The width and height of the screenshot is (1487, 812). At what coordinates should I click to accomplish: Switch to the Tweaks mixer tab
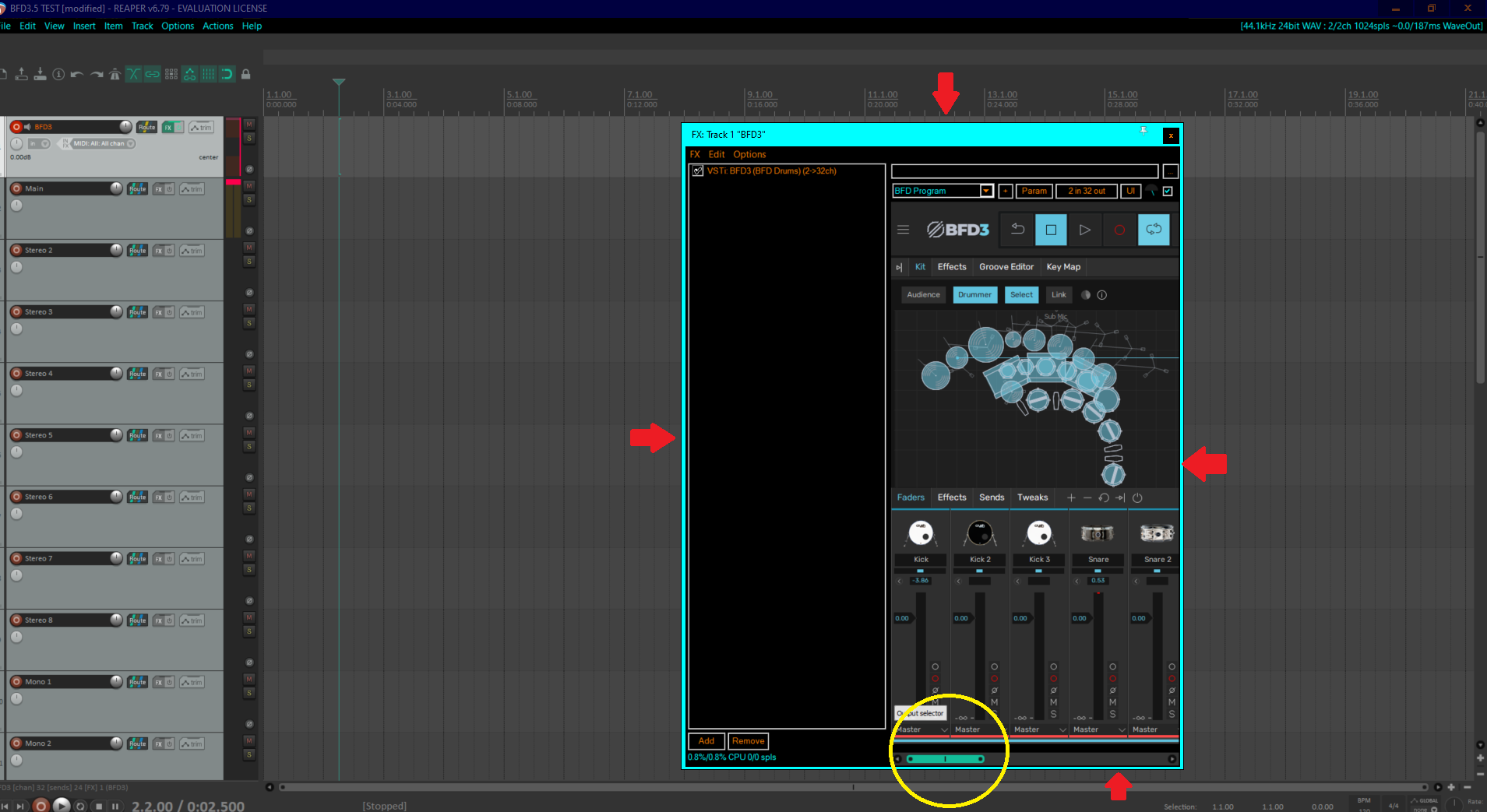pos(1032,497)
